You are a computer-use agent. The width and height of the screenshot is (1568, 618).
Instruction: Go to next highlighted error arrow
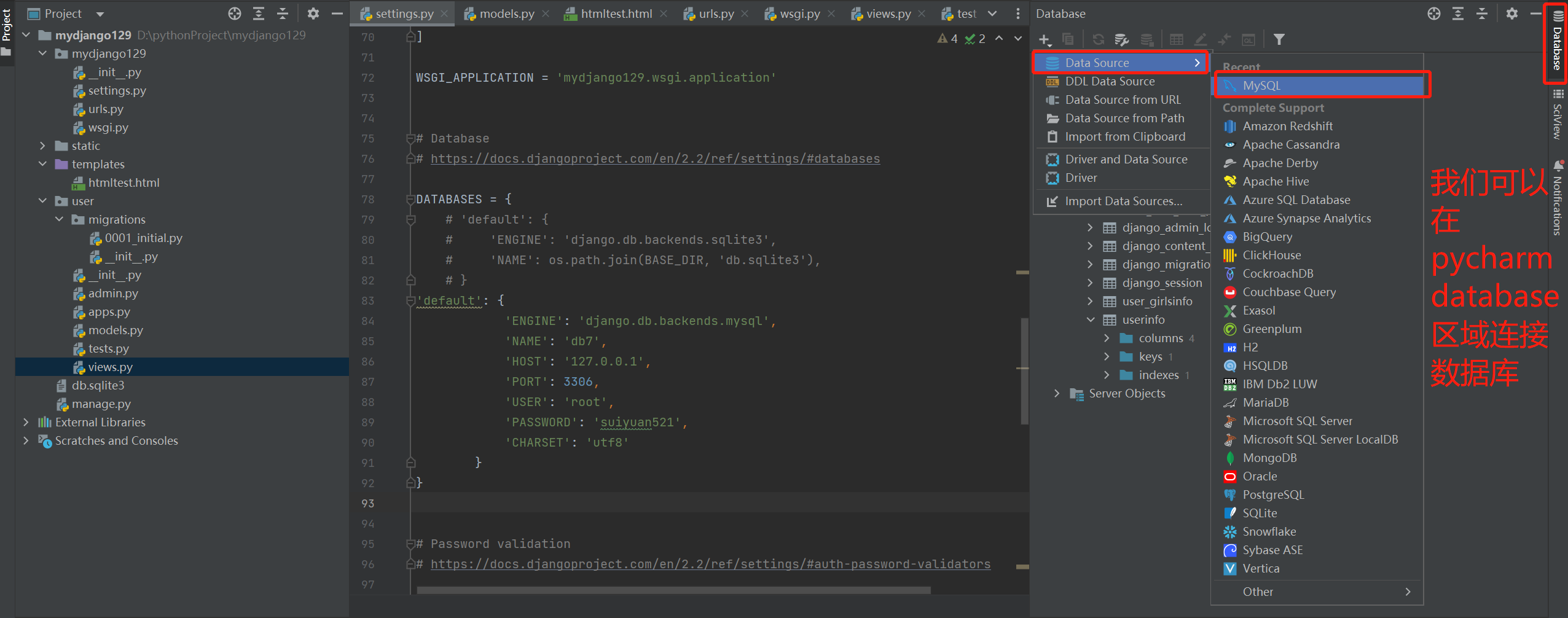[x=1018, y=38]
